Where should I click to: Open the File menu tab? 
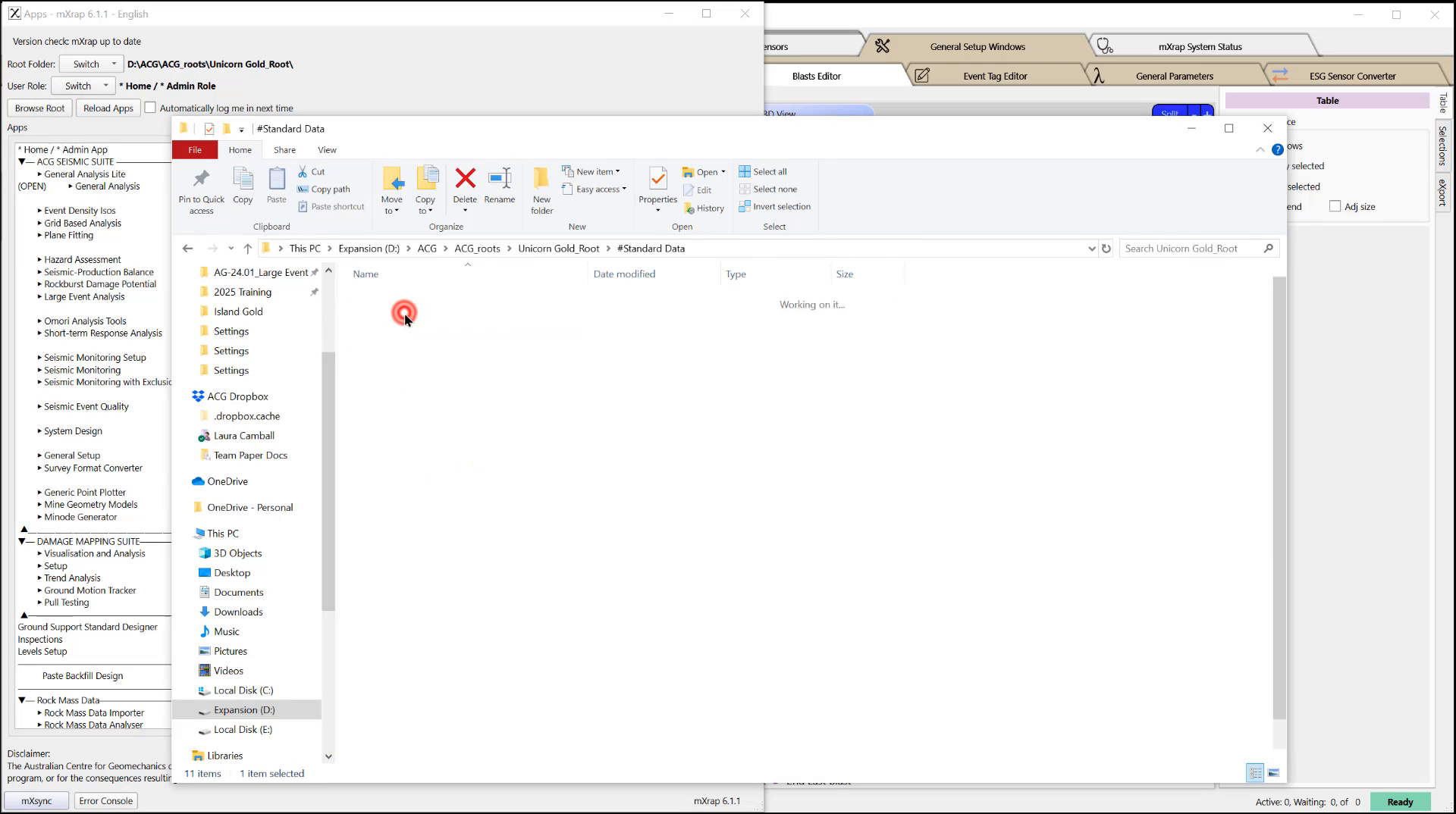[x=195, y=149]
